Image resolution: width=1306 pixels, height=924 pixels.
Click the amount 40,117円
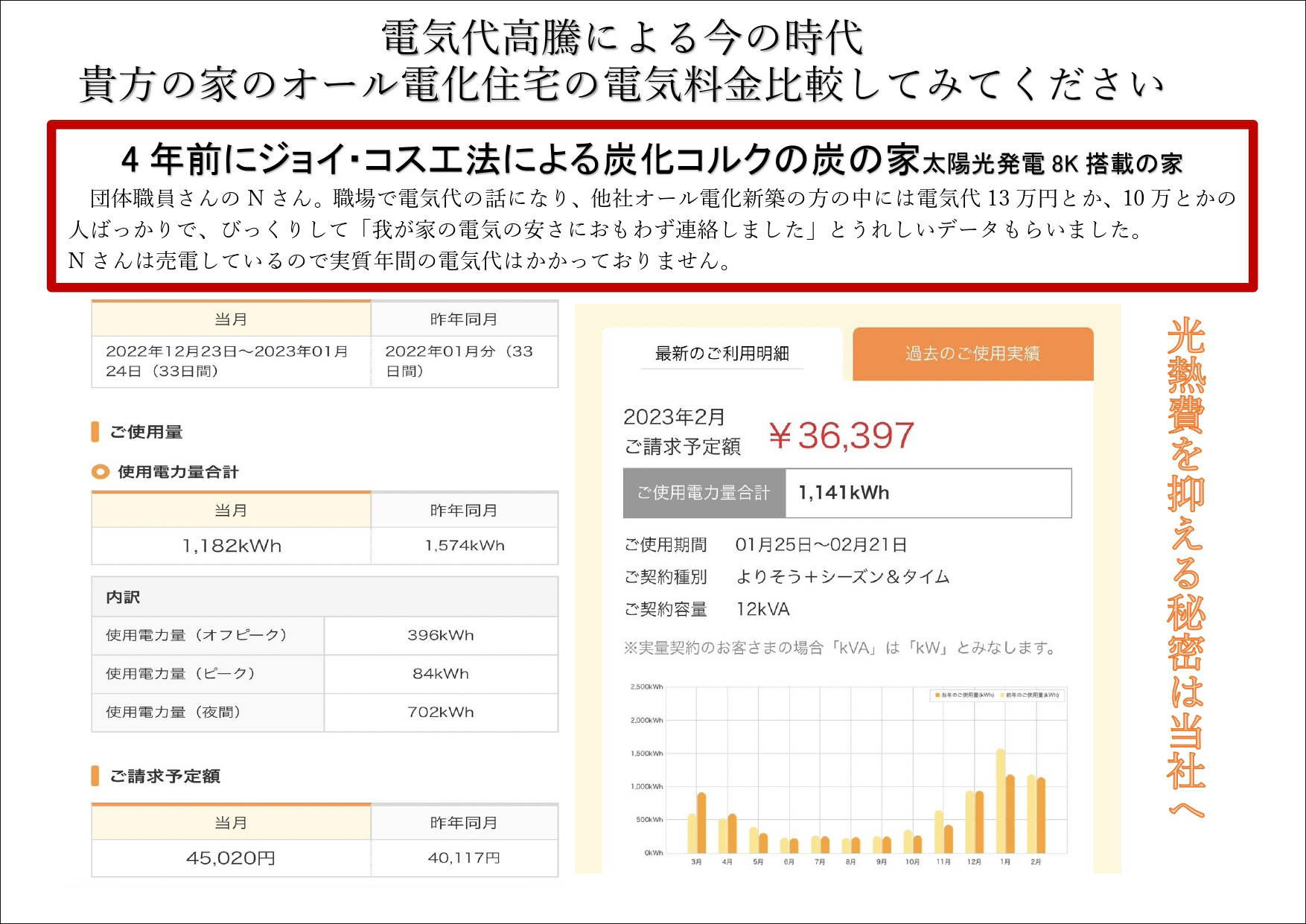coord(464,858)
